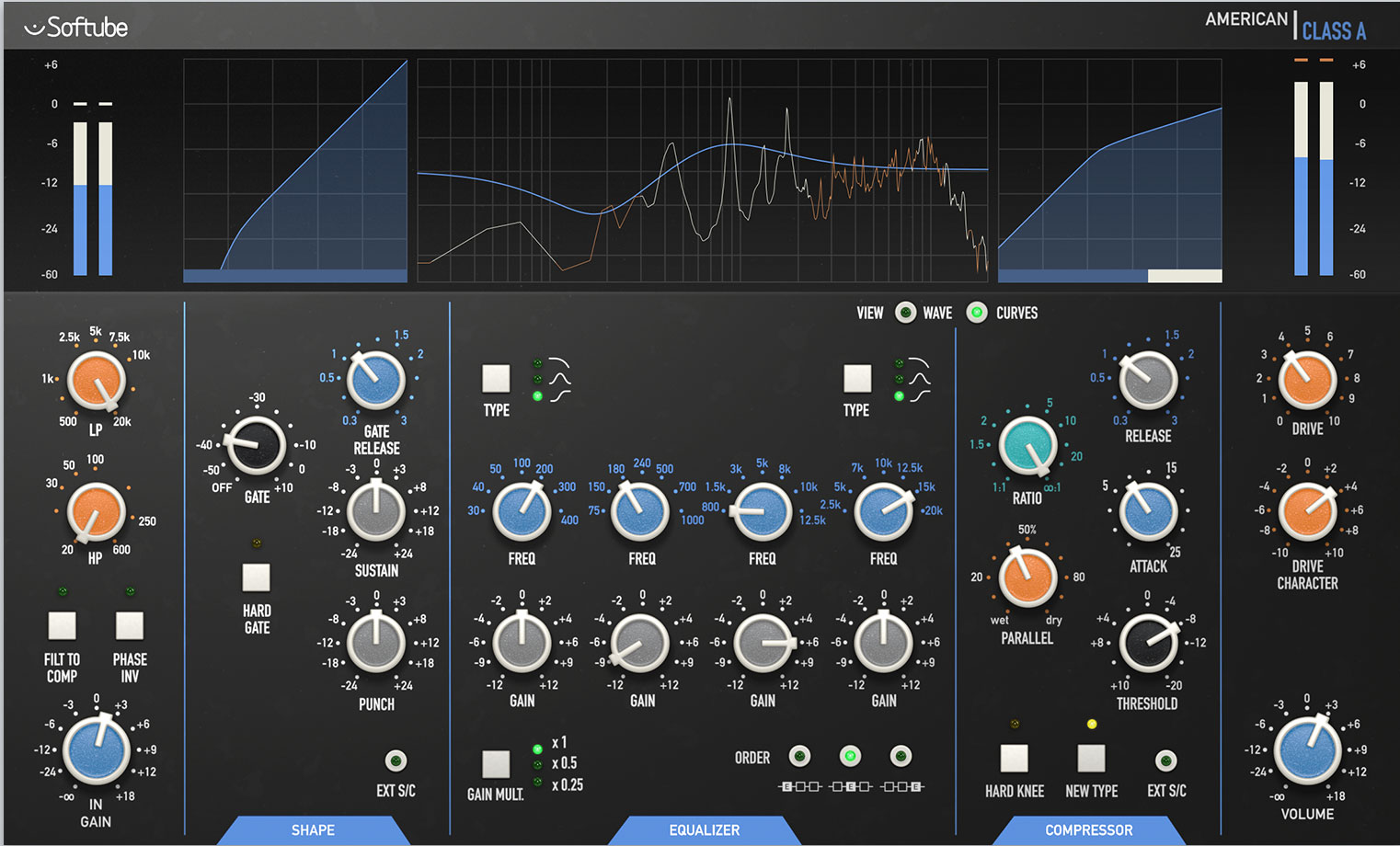Viewport: 1400px width, 846px height.
Task: Click the bell curve icon in left TYPE
Action: [x=559, y=379]
